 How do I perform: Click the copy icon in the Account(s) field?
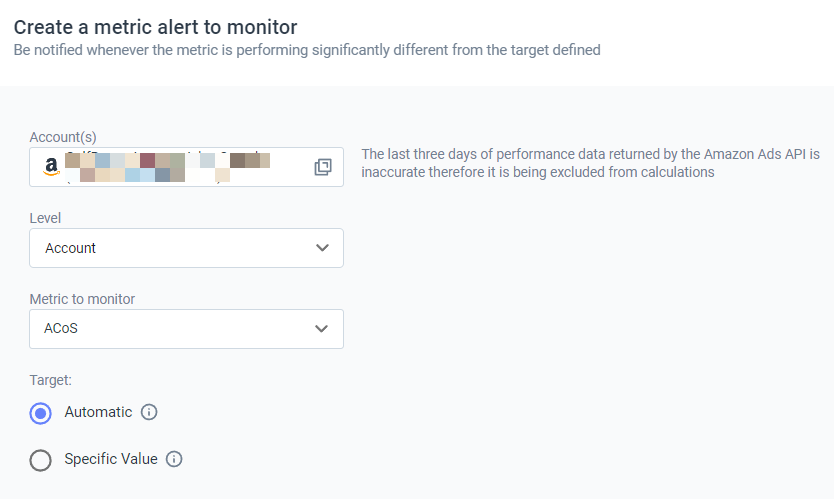pyautogui.click(x=323, y=167)
